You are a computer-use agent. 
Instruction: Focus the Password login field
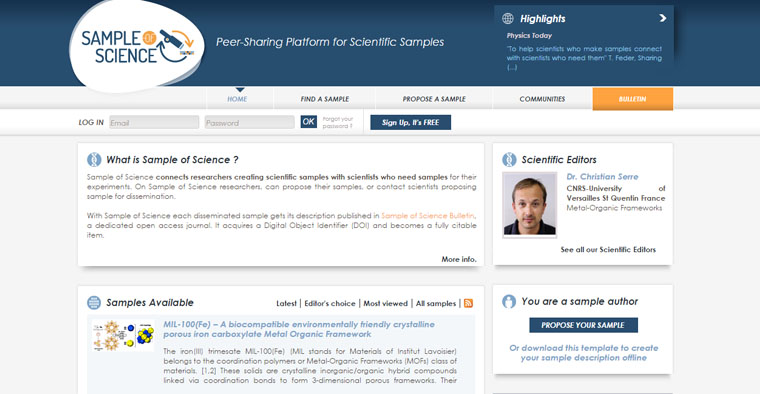tap(249, 122)
